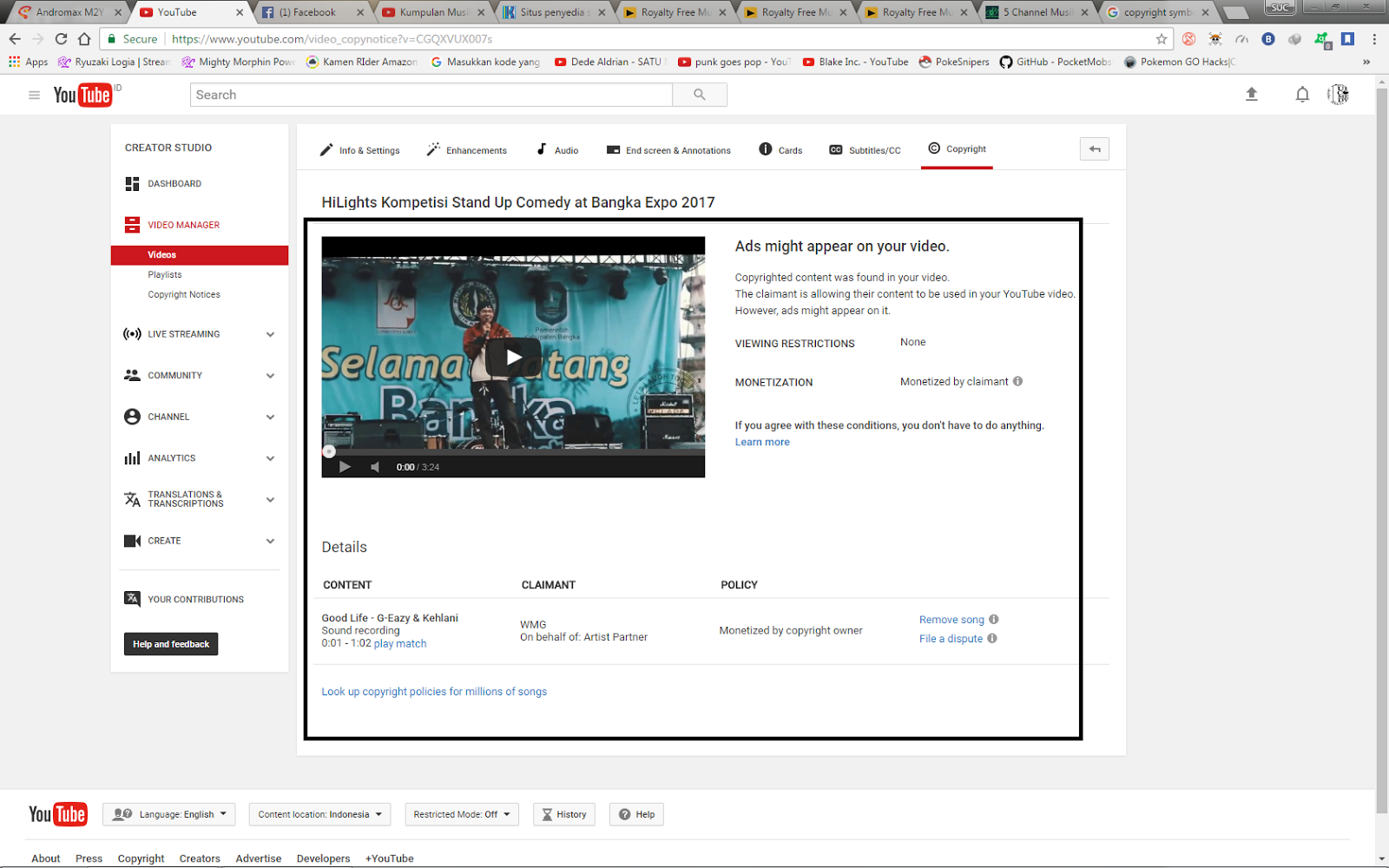Screen dimensions: 1389x868
Task: Click the small play button in the player bar
Action: click(x=345, y=467)
